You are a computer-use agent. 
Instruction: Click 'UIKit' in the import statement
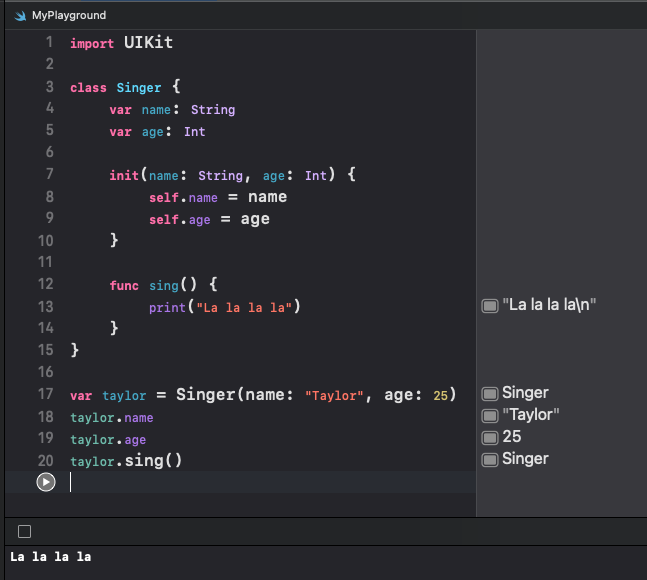tap(148, 42)
